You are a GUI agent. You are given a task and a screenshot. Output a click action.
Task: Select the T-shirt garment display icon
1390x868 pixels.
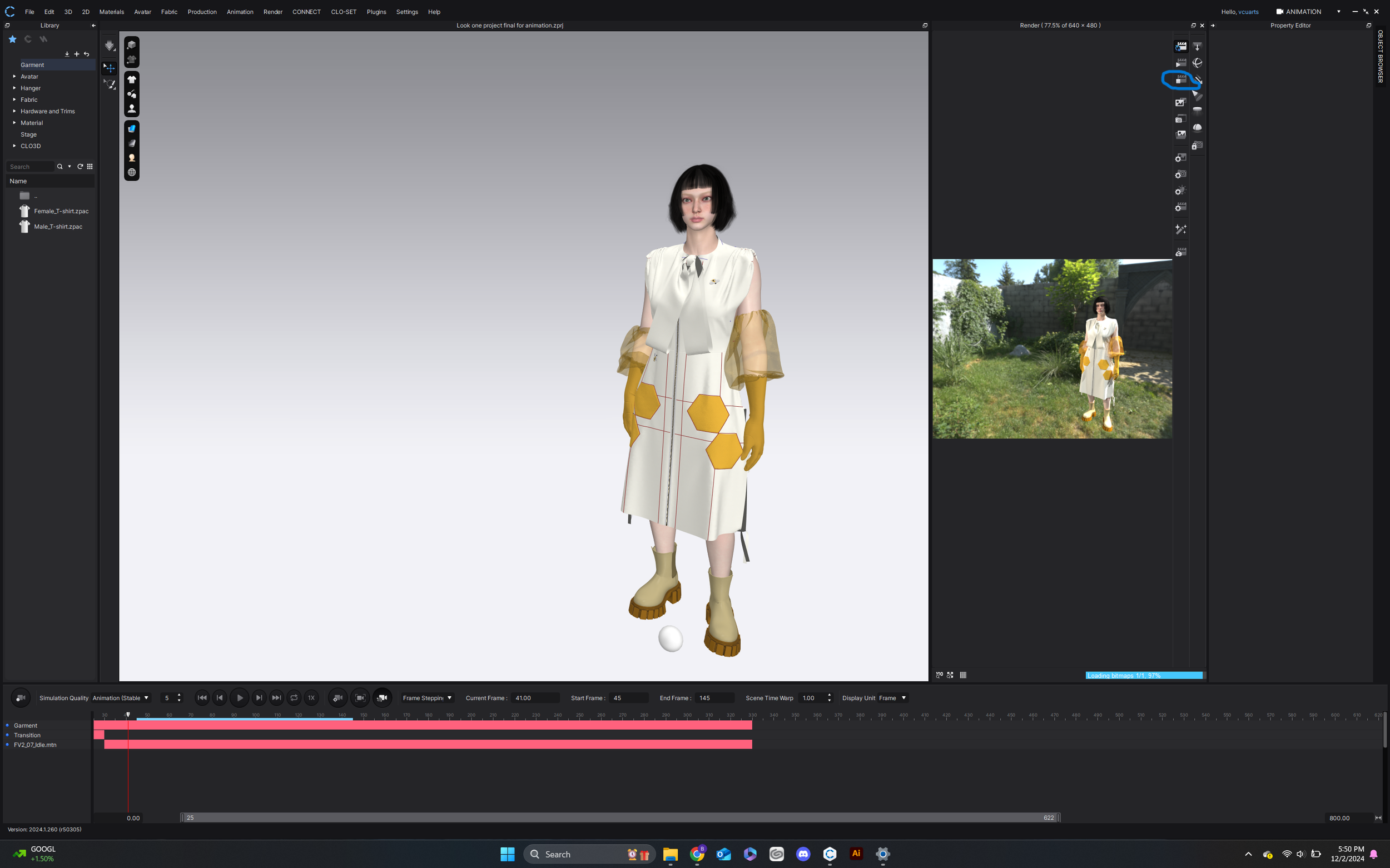tap(132, 80)
